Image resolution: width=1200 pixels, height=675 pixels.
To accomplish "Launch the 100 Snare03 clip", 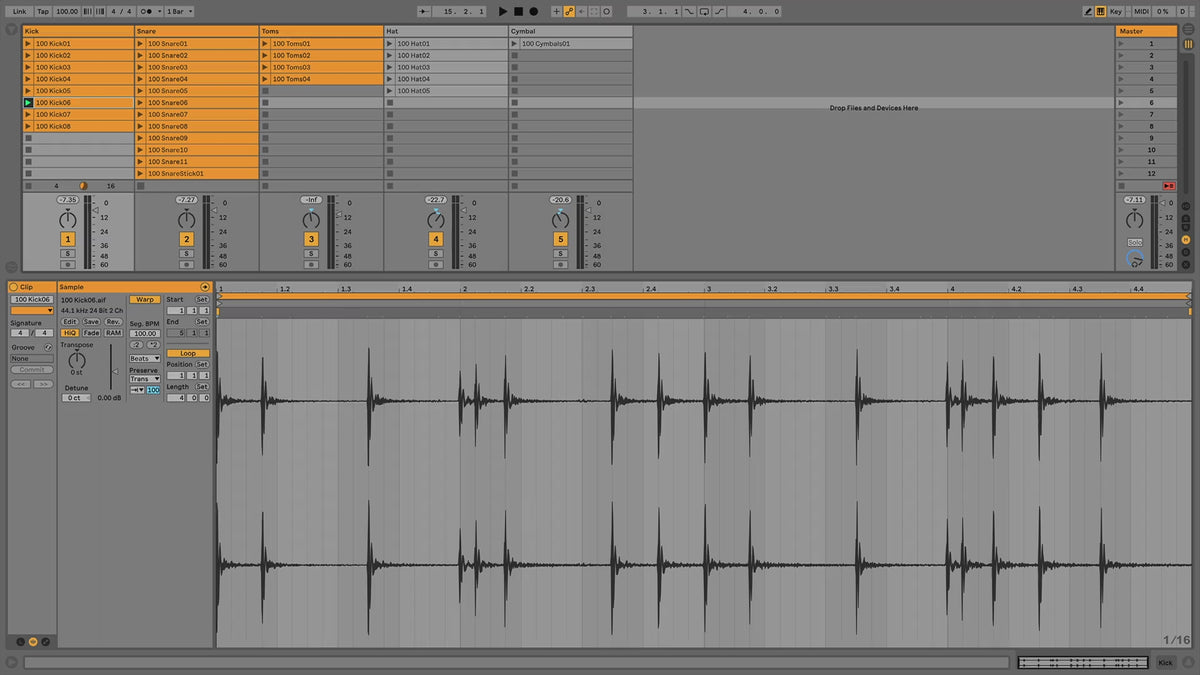I will [x=141, y=67].
